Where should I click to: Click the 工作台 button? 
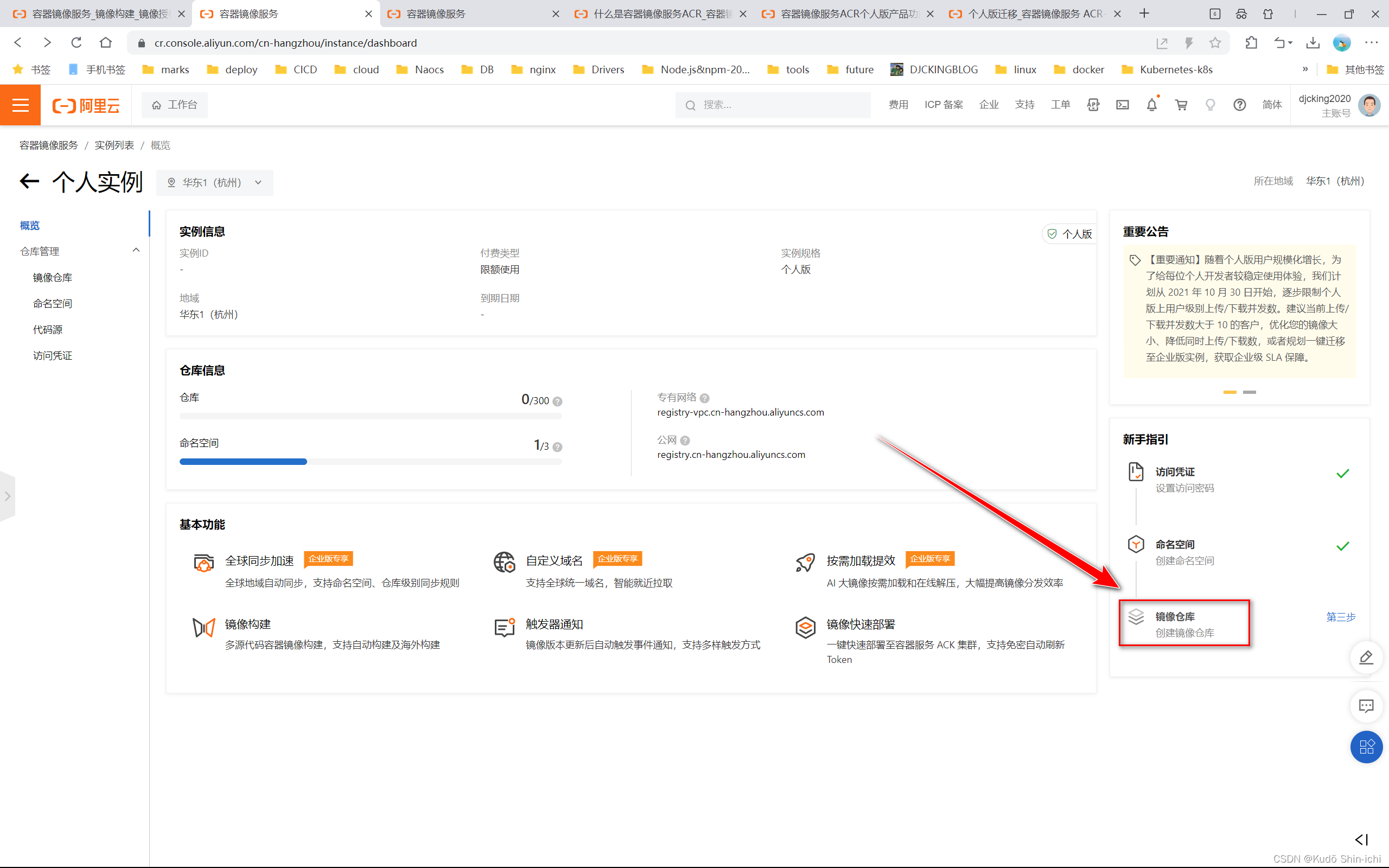coord(175,105)
